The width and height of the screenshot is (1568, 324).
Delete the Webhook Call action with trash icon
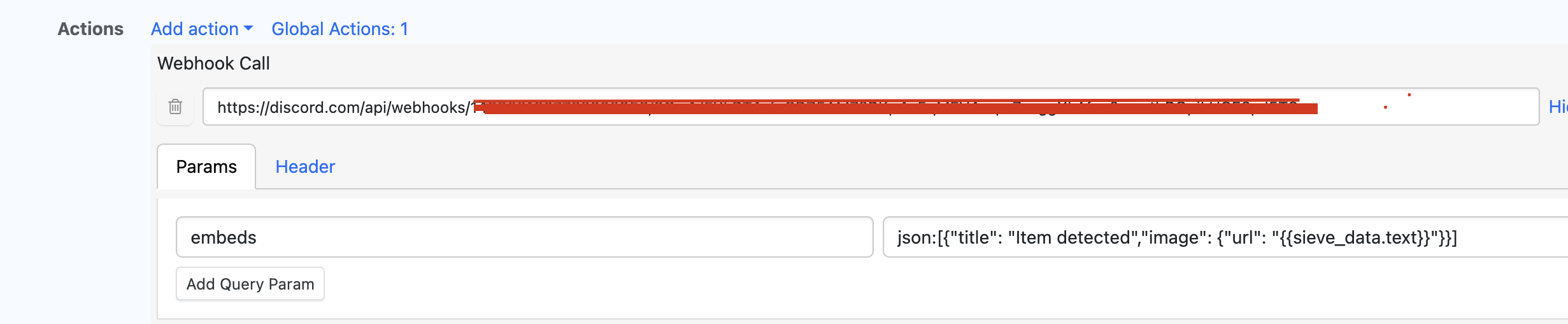point(175,107)
